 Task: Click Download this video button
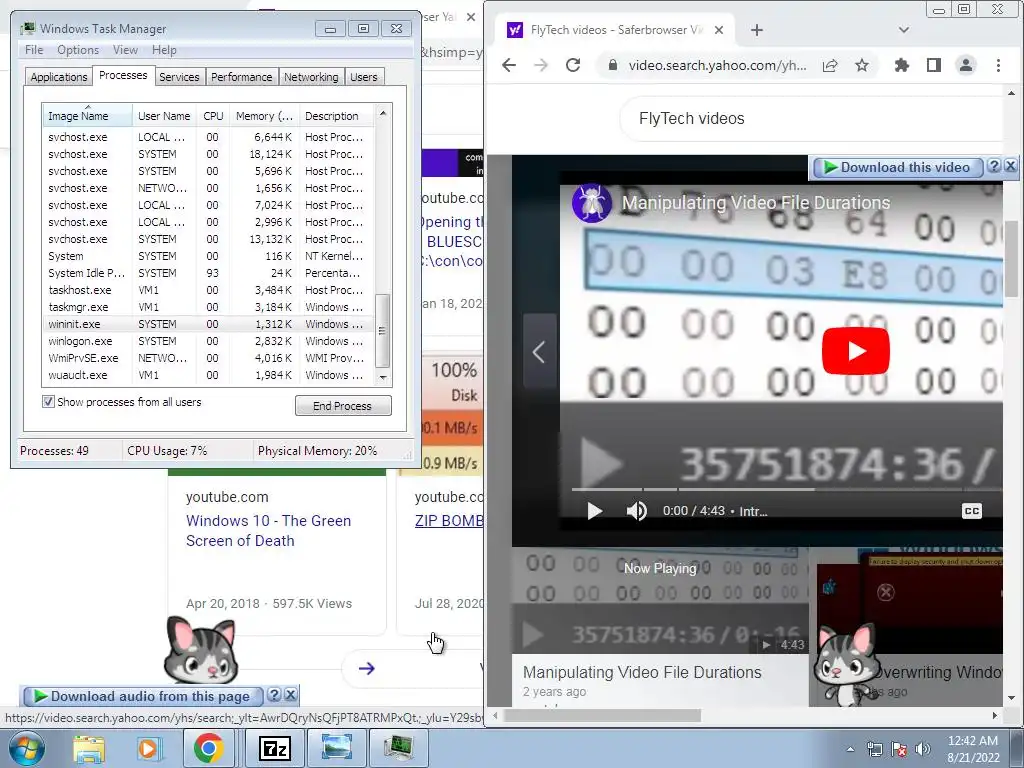click(898, 167)
